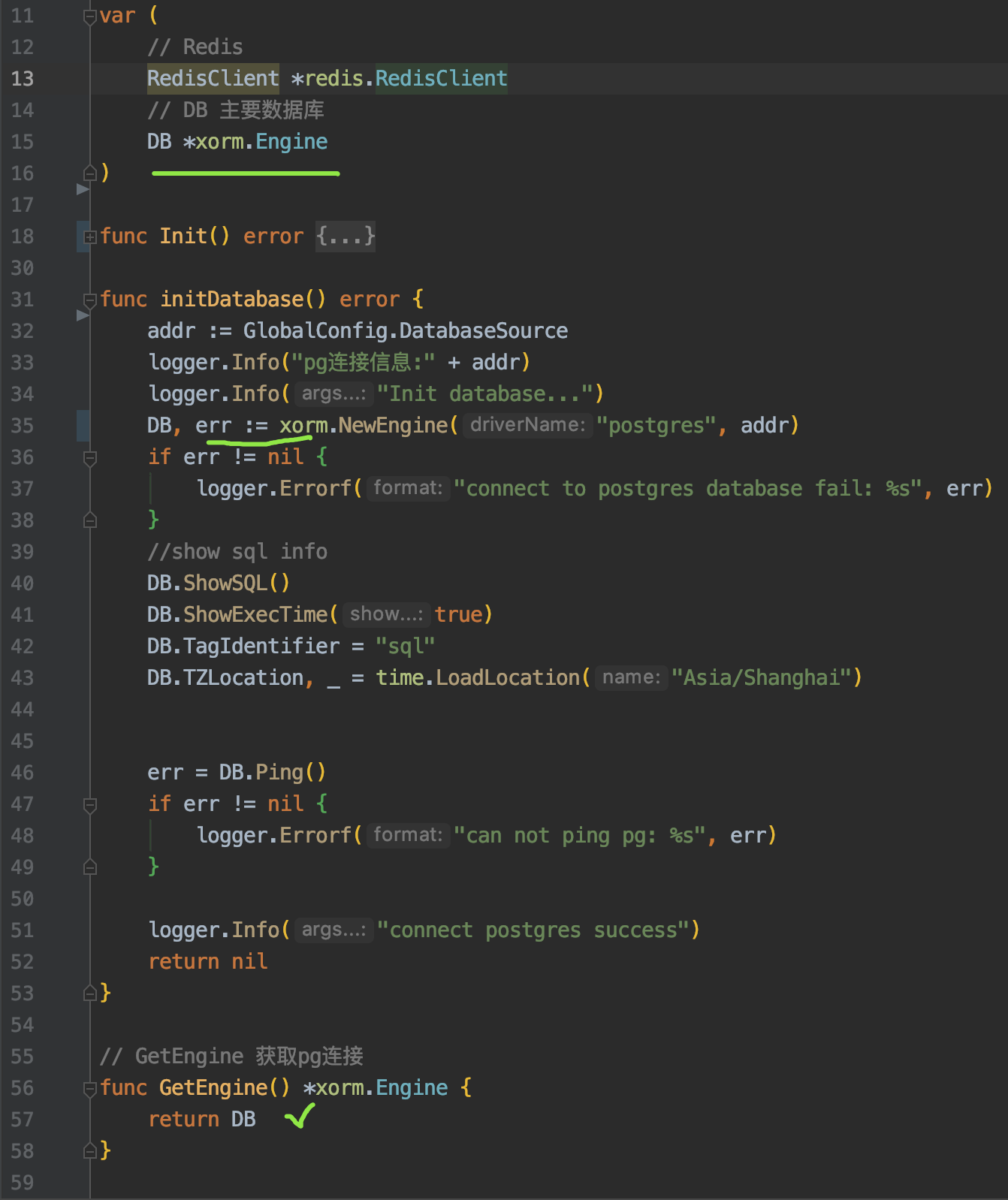
Task: Click "connect postgres success" string
Action: [x=533, y=930]
